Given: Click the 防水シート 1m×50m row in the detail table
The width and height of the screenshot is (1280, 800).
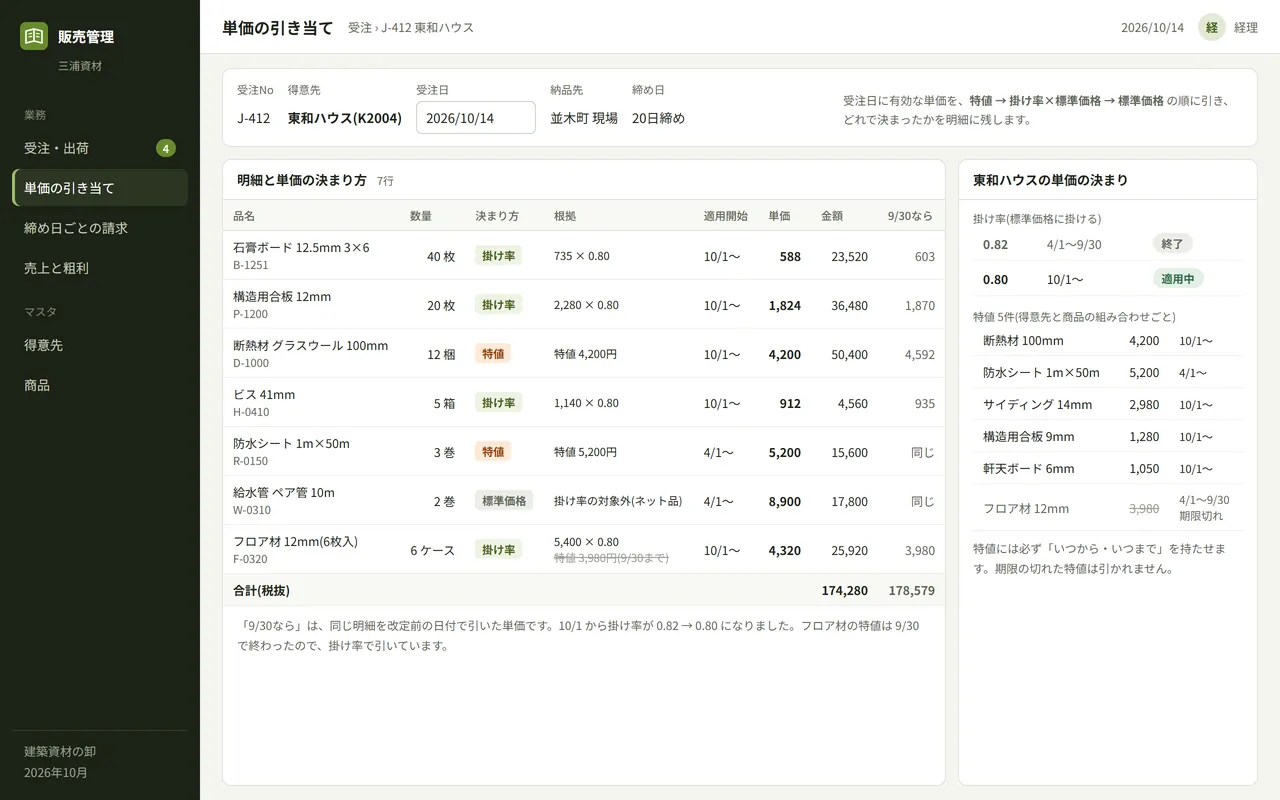Looking at the screenshot, I should pyautogui.click(x=584, y=452).
